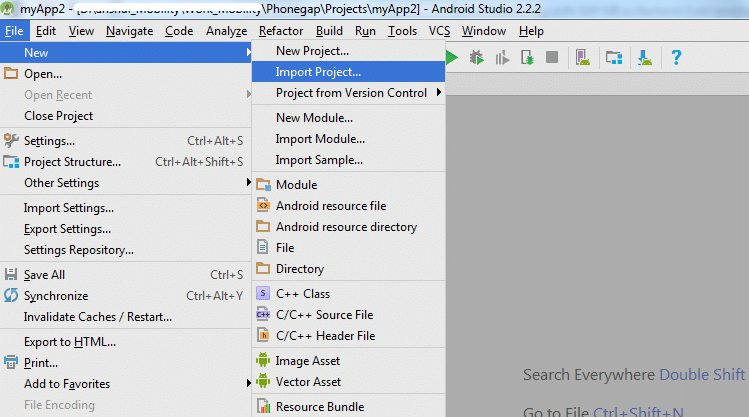
Task: Expand the Other Settings submenu
Action: pos(61,183)
